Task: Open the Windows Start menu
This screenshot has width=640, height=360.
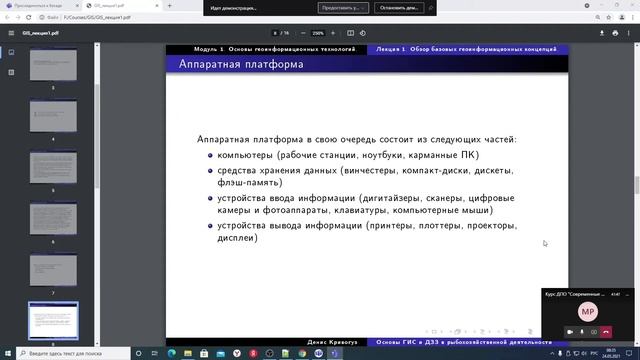Action: coord(7,353)
